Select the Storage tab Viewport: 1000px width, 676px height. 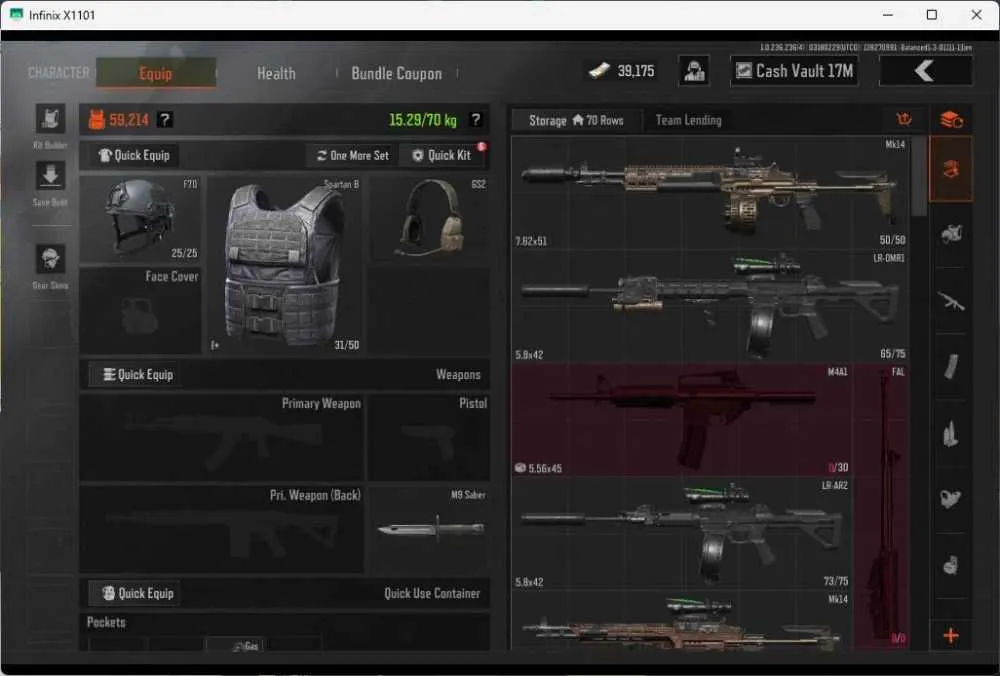point(576,120)
